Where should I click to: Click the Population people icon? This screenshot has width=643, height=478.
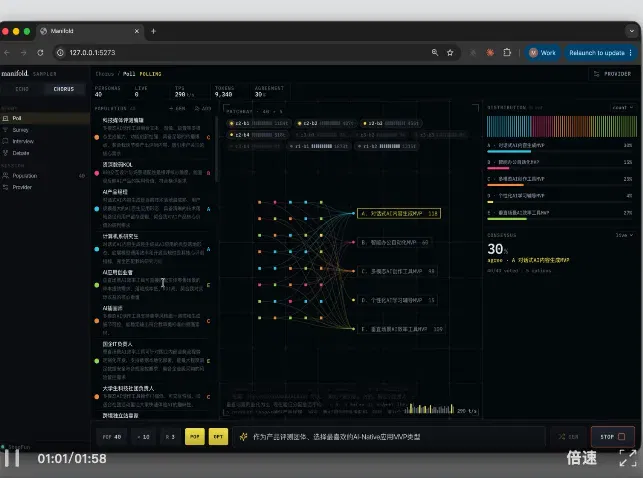tap(5, 175)
